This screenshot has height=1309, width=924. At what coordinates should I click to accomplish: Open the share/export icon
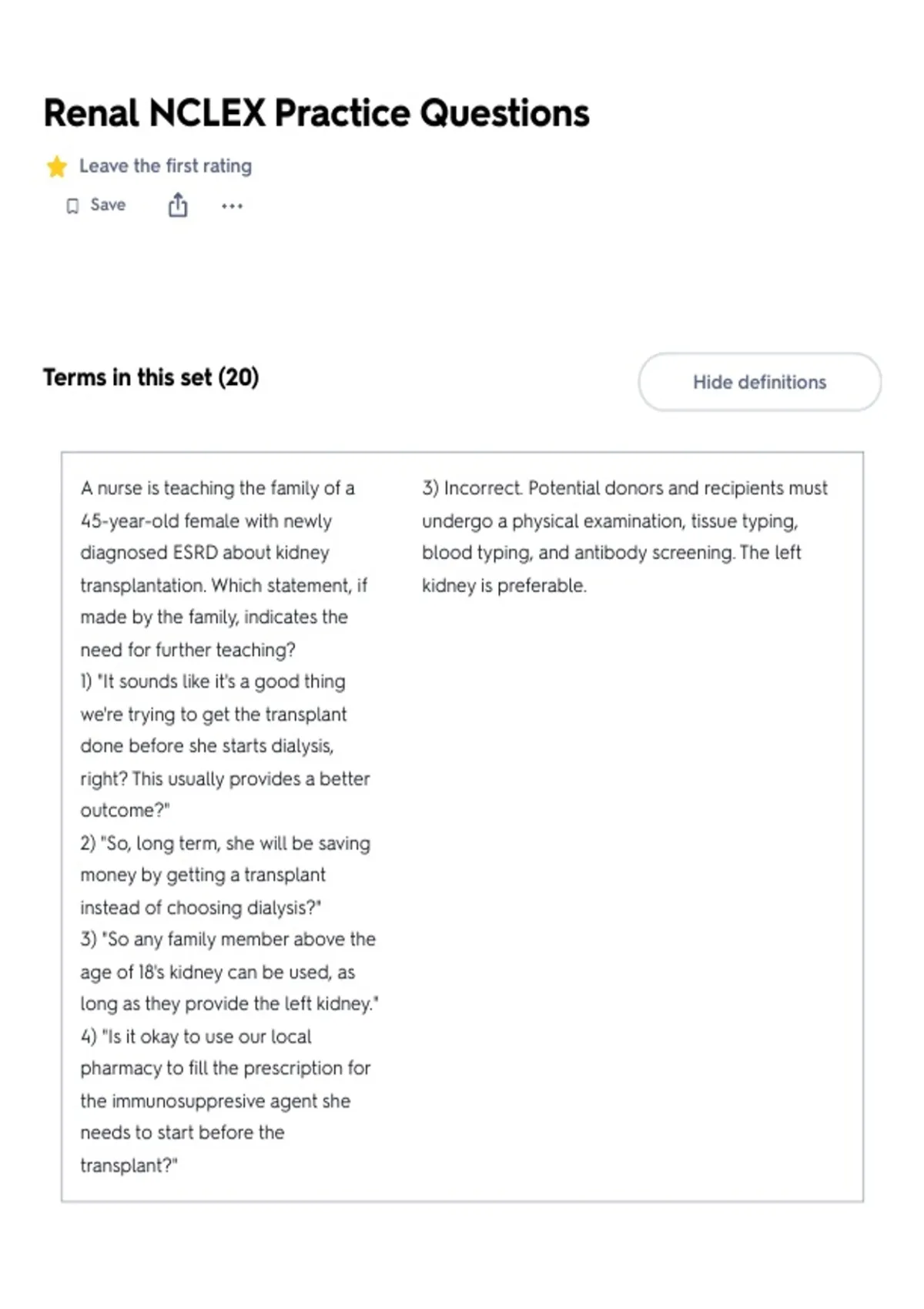point(178,205)
